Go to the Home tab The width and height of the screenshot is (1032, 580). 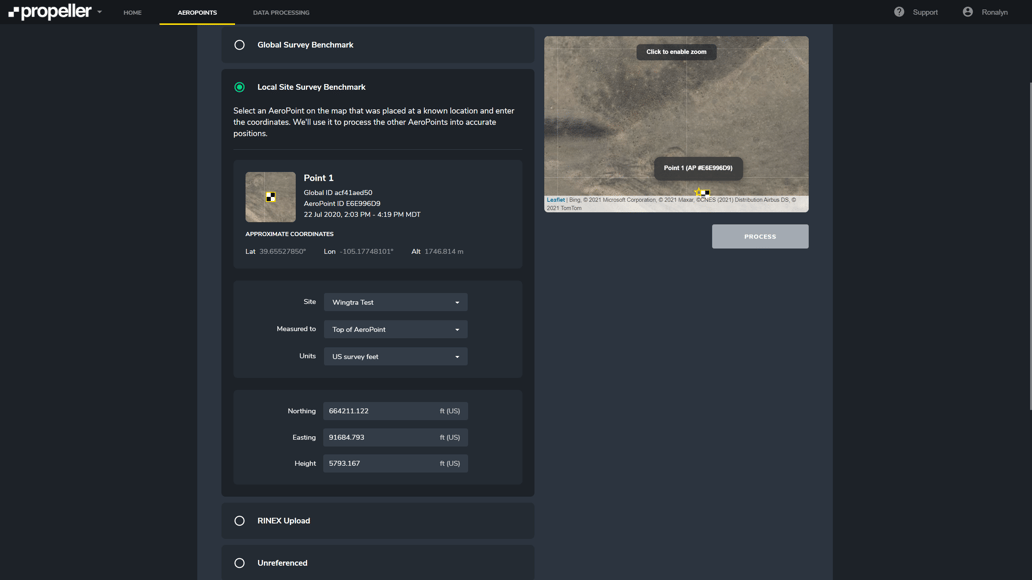click(x=132, y=13)
